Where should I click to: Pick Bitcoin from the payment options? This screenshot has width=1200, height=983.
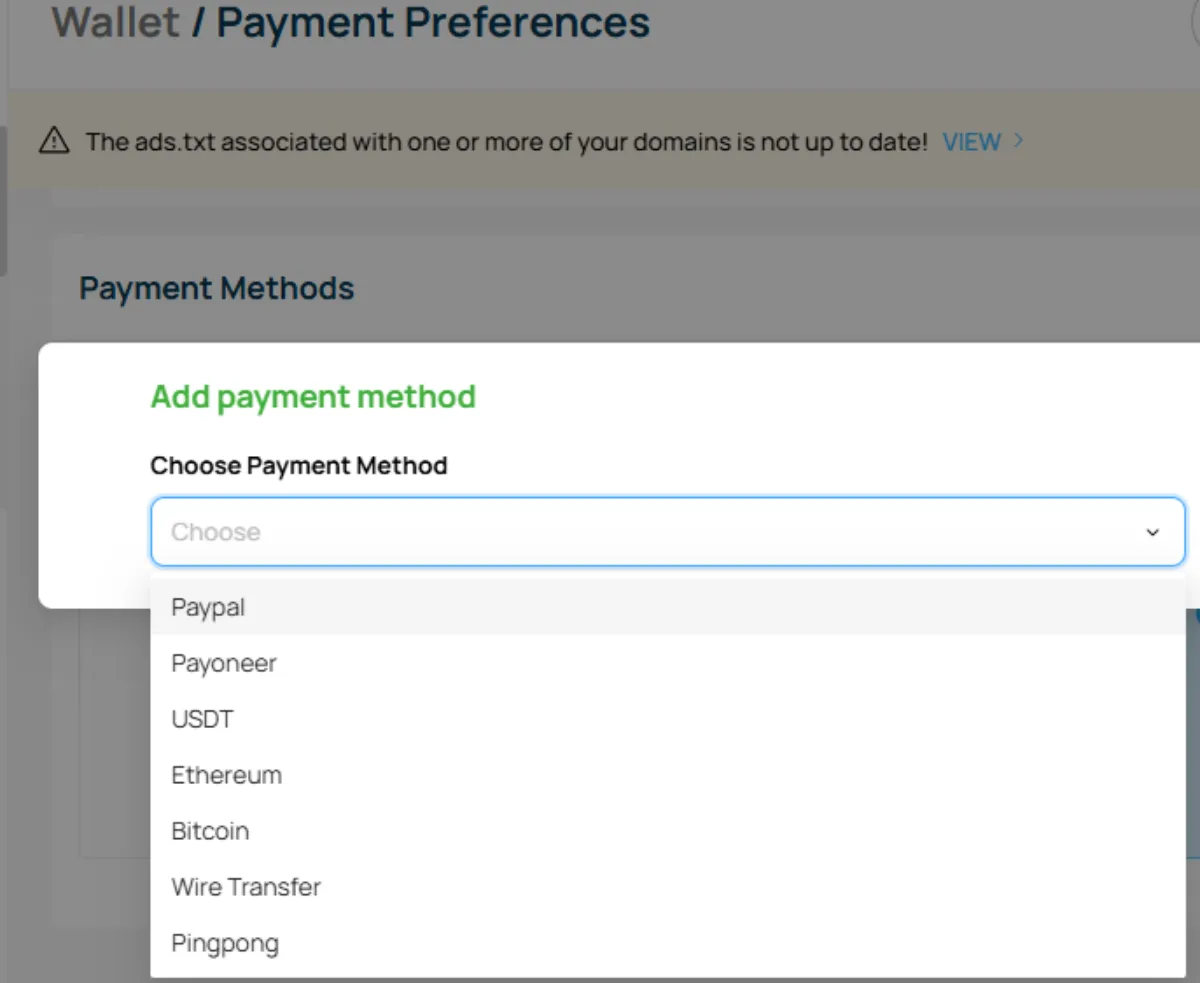210,831
